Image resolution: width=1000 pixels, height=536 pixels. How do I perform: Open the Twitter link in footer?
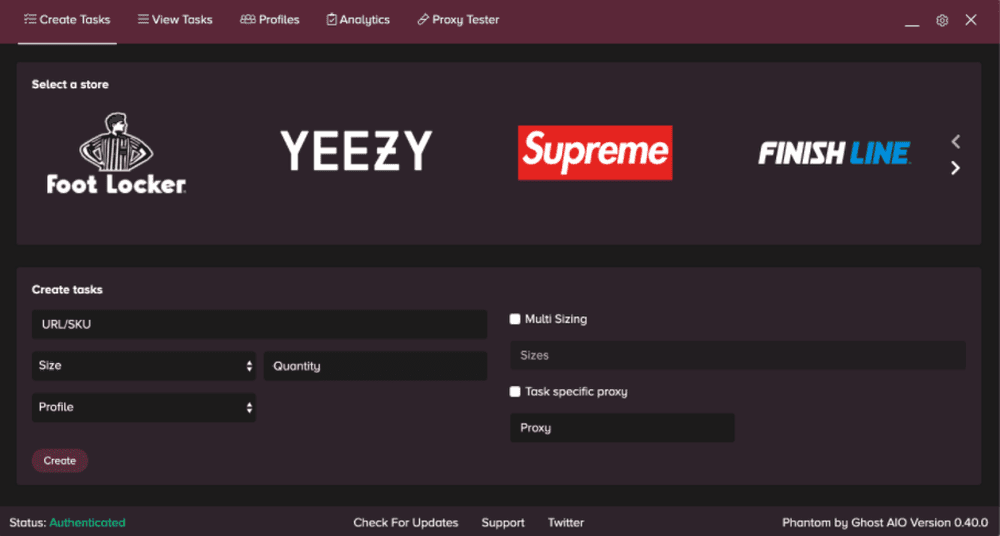(x=566, y=523)
